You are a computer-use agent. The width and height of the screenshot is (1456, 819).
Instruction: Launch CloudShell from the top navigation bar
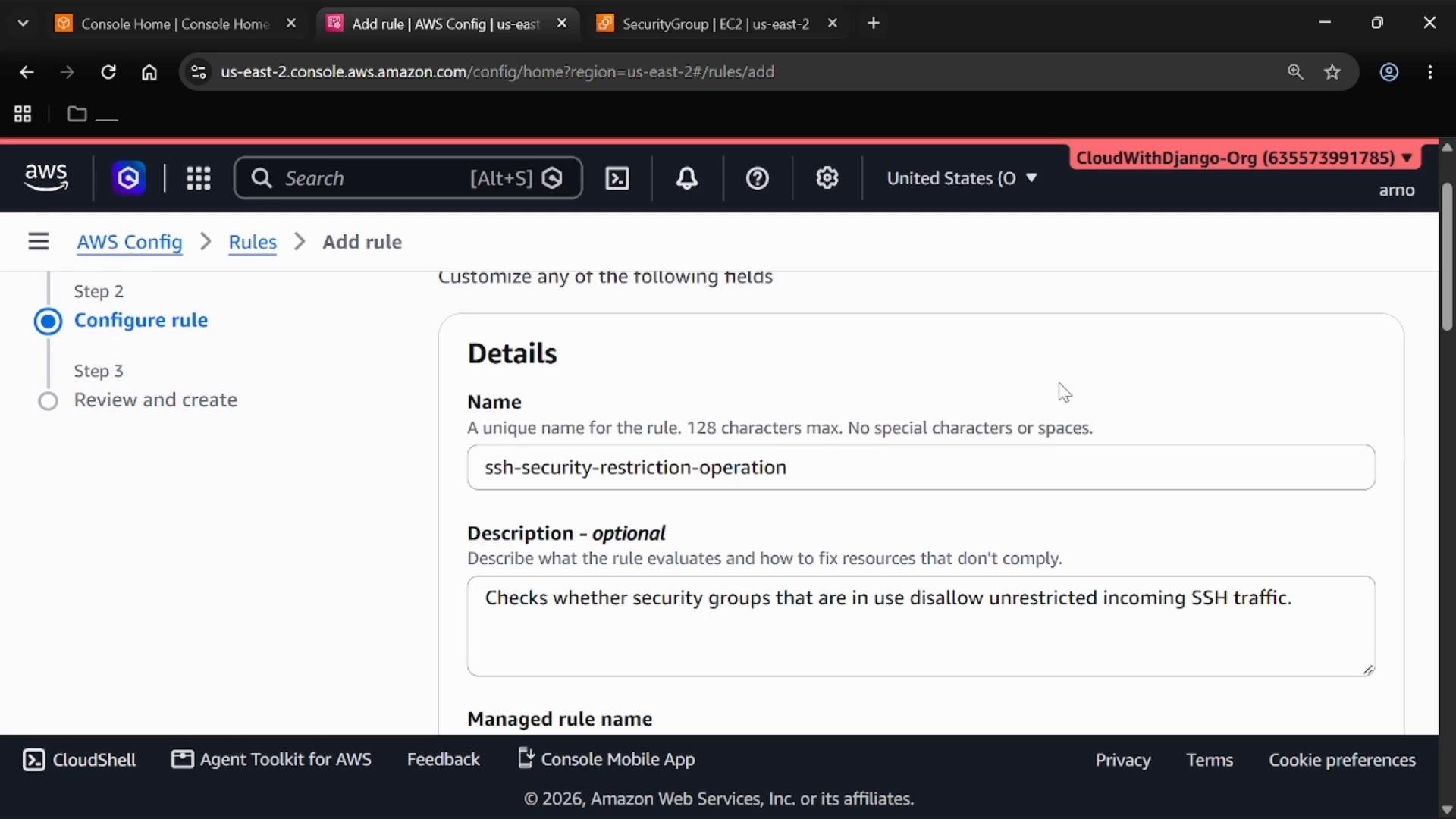pyautogui.click(x=617, y=178)
